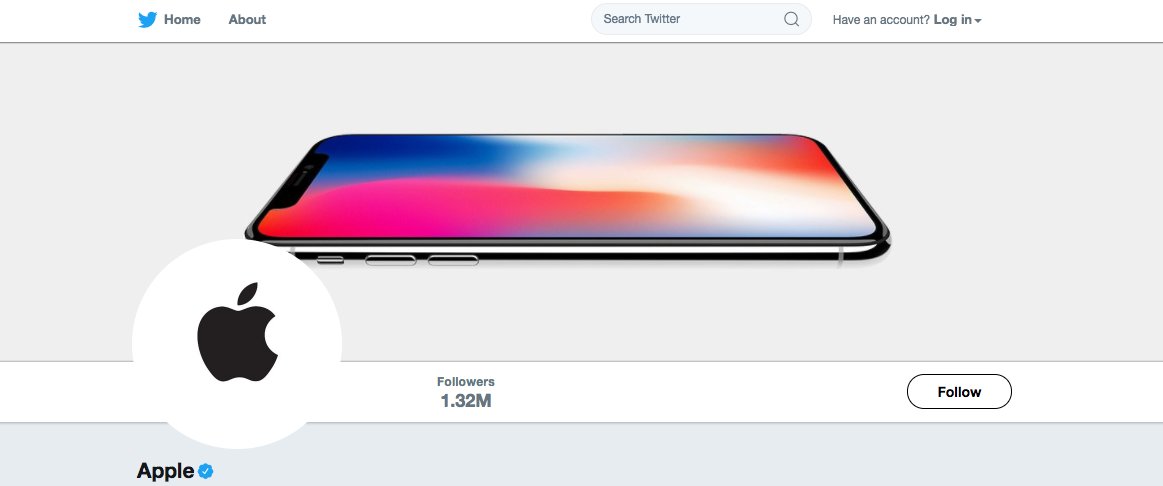Open Apple's circular profile picture
This screenshot has height=486, width=1163.
(x=237, y=344)
